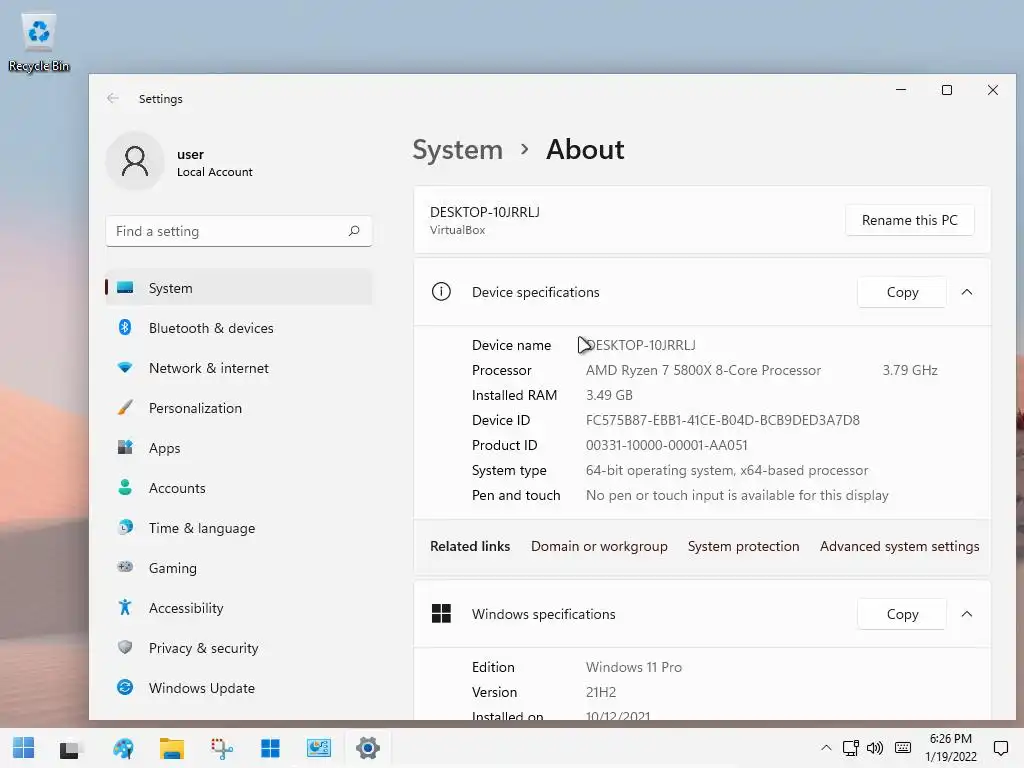Click the Installed RAM value 3.49 GB
Viewport: 1024px width, 768px height.
point(609,395)
